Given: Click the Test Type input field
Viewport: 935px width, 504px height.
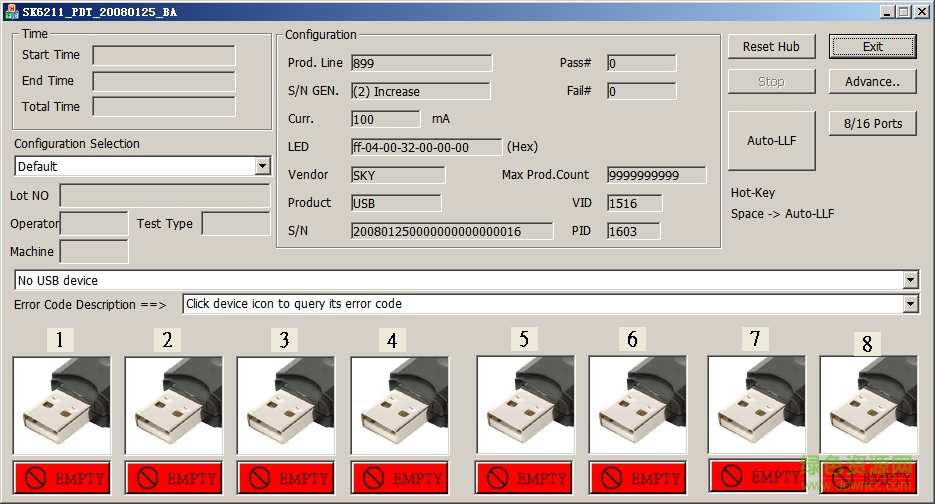Looking at the screenshot, I should [x=235, y=224].
